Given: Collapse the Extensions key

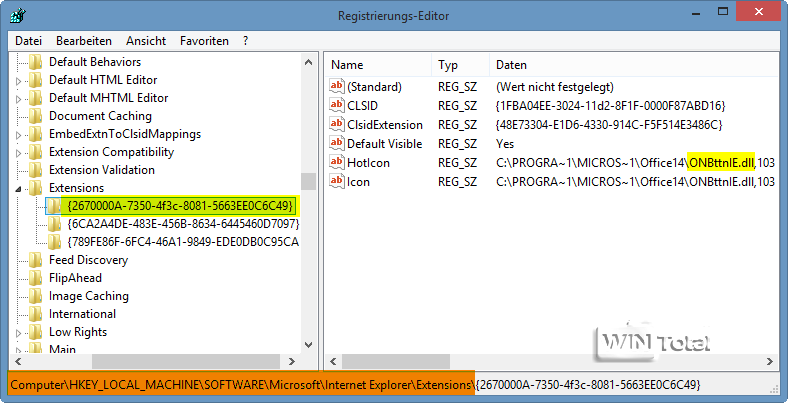Looking at the screenshot, I should click(x=19, y=189).
